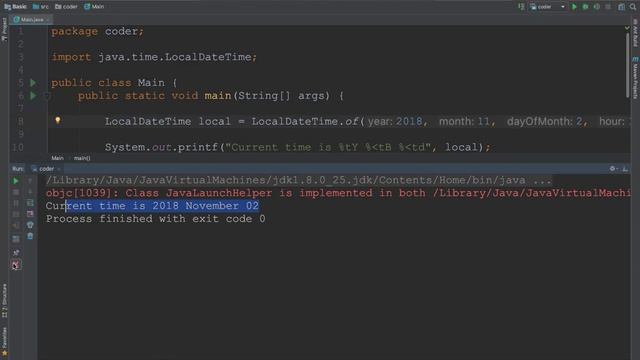Click line number 10 in the gutter
This screenshot has height=360, width=640.
click(x=18, y=147)
